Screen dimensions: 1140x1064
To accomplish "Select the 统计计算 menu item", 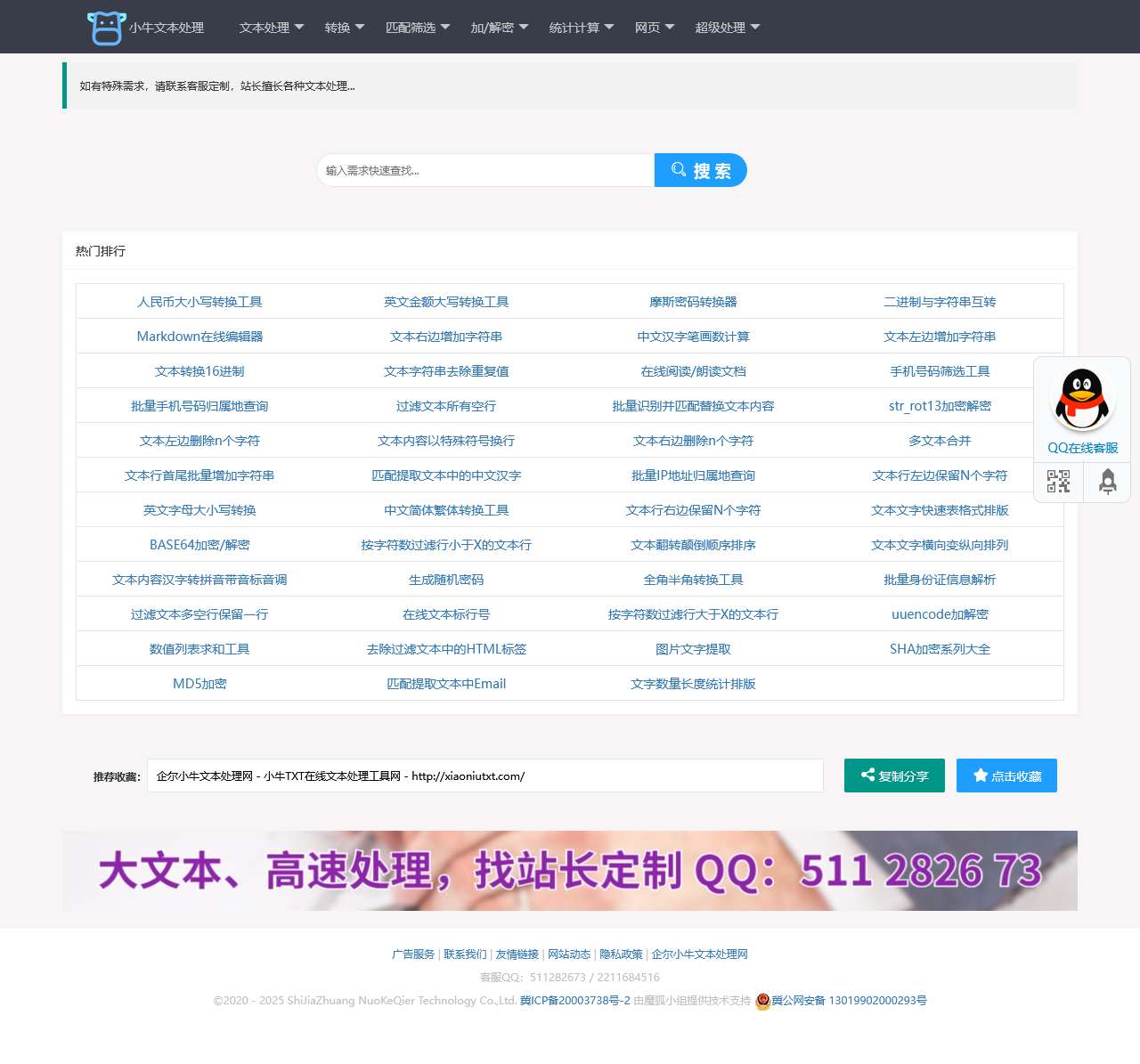I will (580, 27).
